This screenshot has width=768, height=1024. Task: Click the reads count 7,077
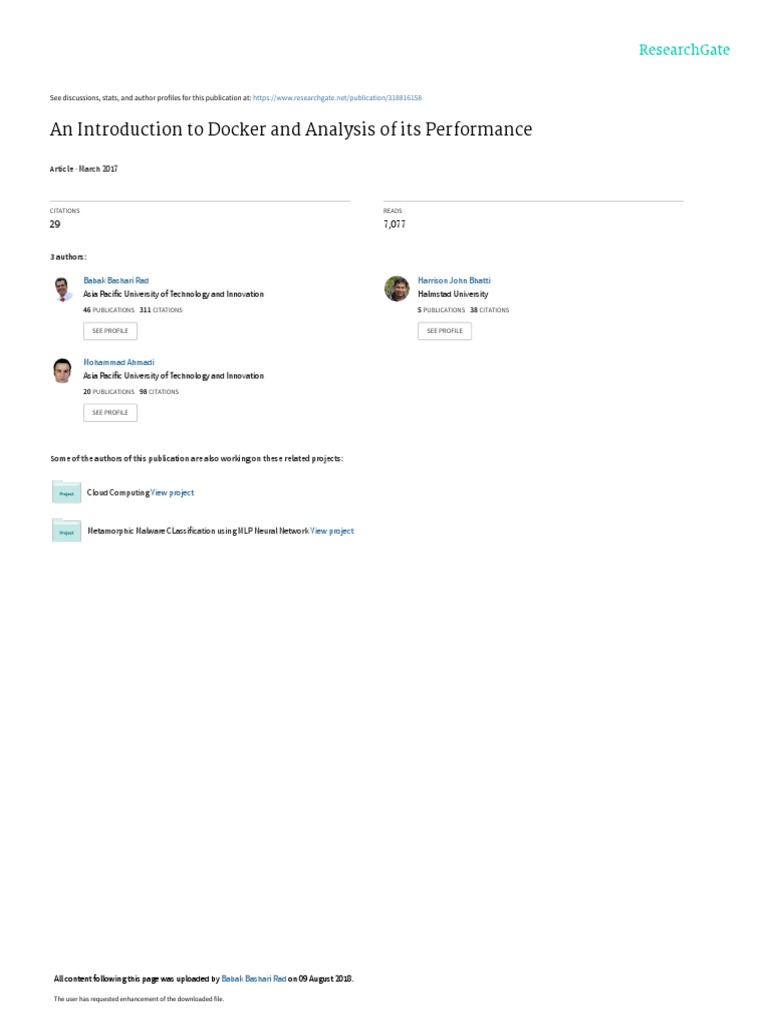click(394, 224)
